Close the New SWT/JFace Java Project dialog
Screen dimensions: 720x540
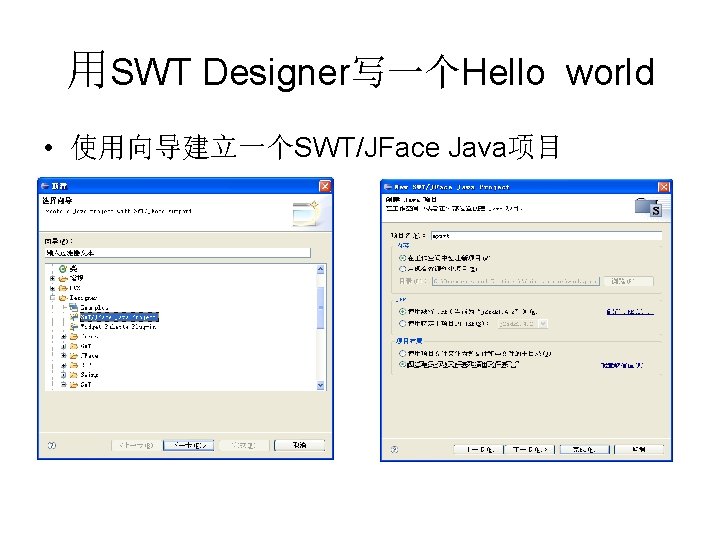point(664,187)
